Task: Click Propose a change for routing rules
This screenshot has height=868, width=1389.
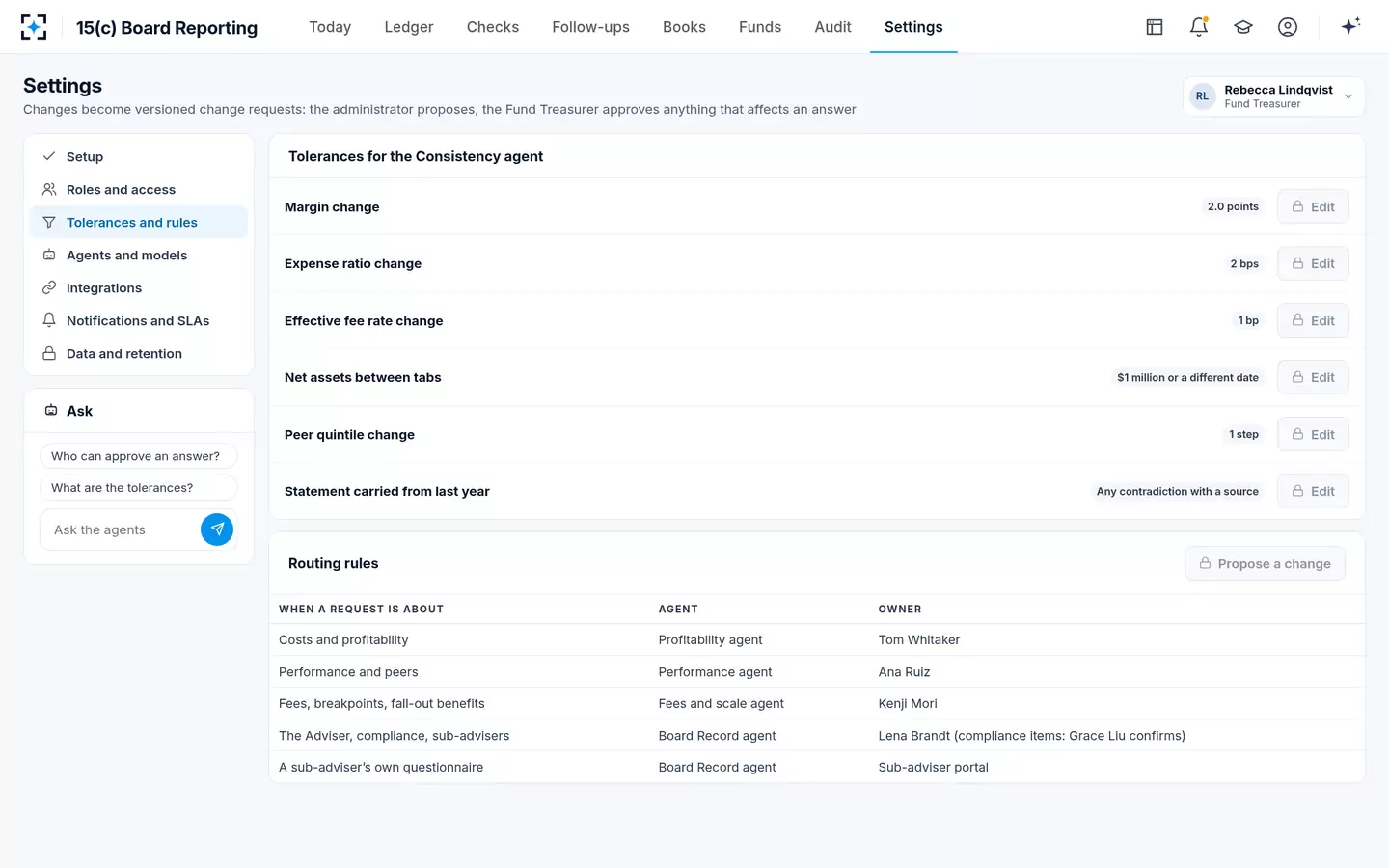Action: pyautogui.click(x=1265, y=564)
